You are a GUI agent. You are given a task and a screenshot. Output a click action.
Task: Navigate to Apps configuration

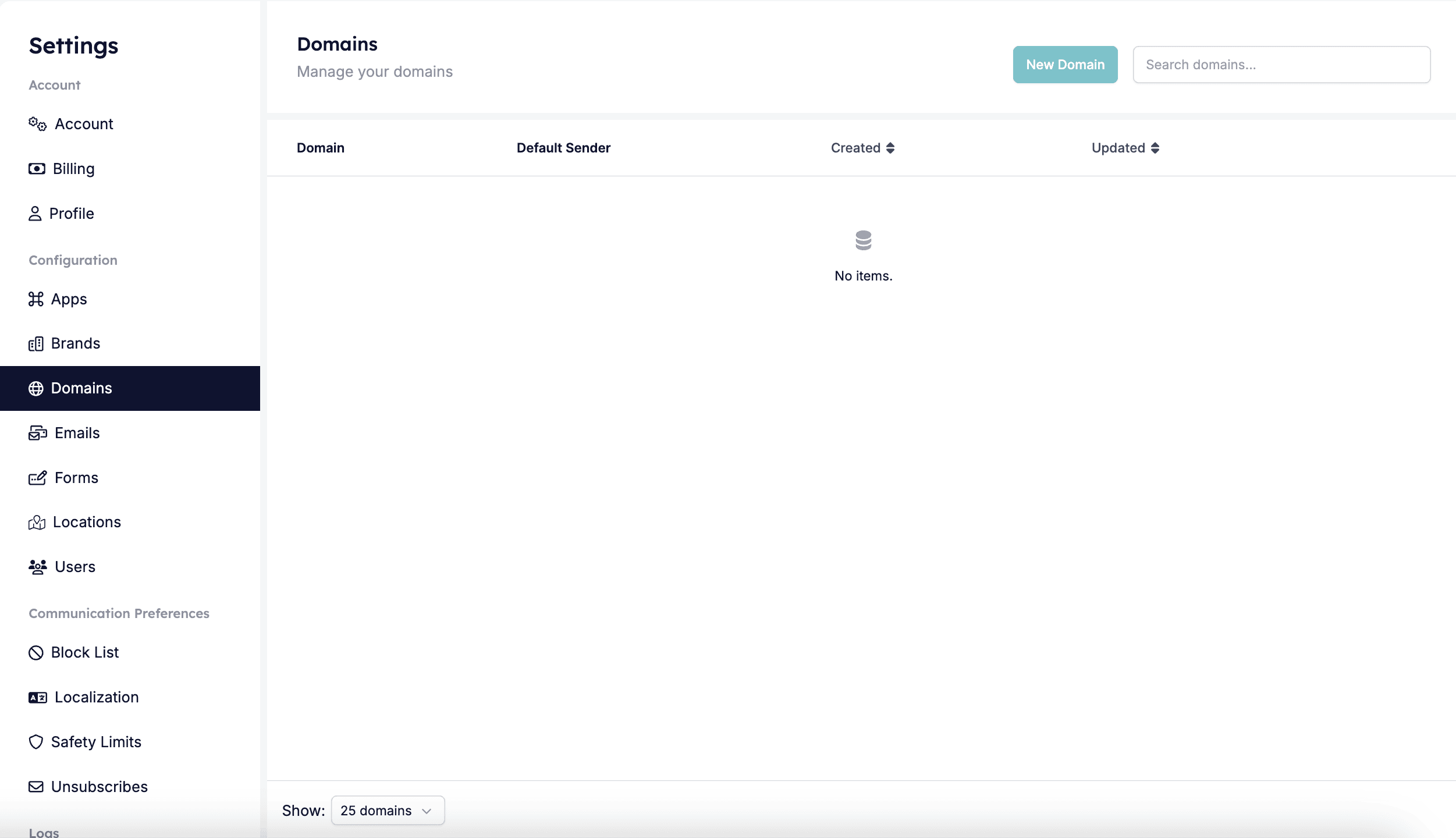pyautogui.click(x=130, y=299)
